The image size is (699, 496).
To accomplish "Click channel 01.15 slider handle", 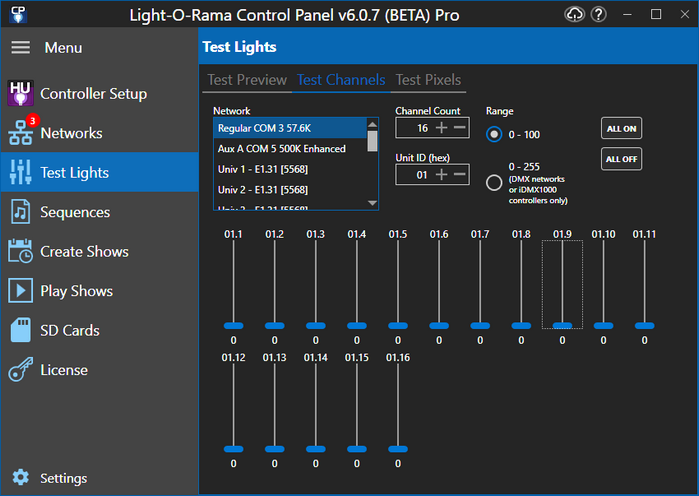I will point(357,449).
